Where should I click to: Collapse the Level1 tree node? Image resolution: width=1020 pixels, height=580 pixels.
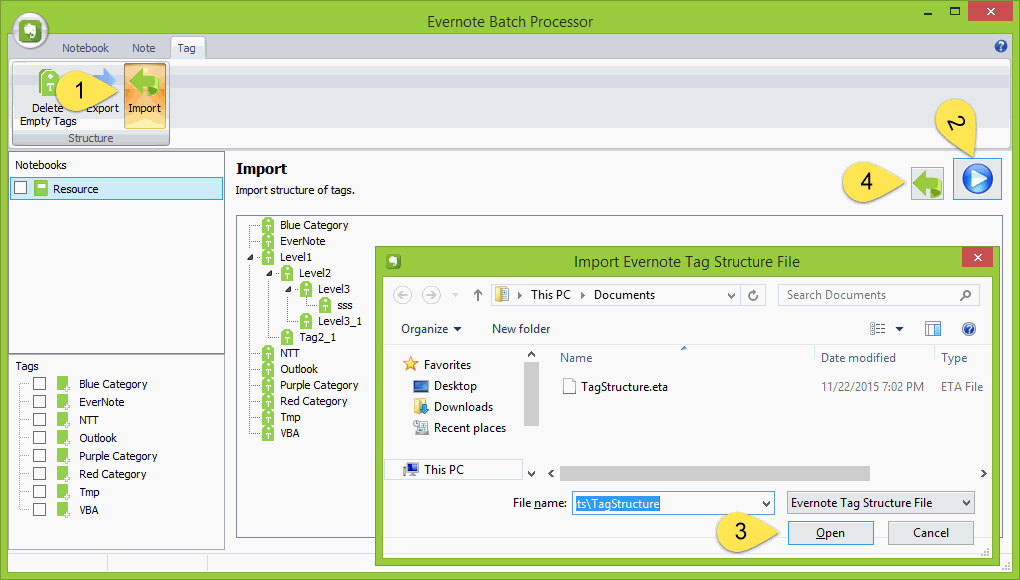pos(250,257)
